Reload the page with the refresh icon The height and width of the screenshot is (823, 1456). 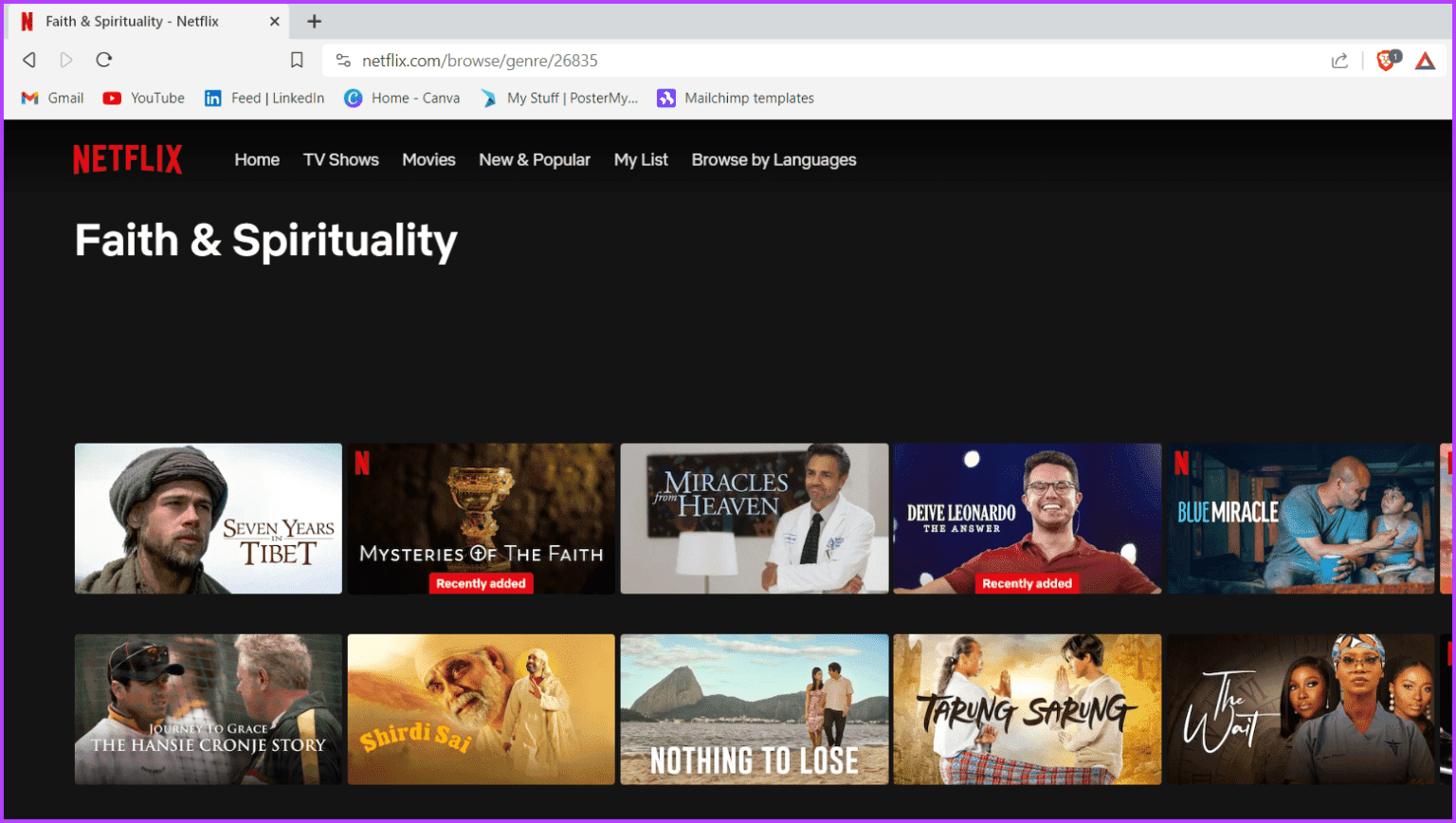tap(104, 60)
